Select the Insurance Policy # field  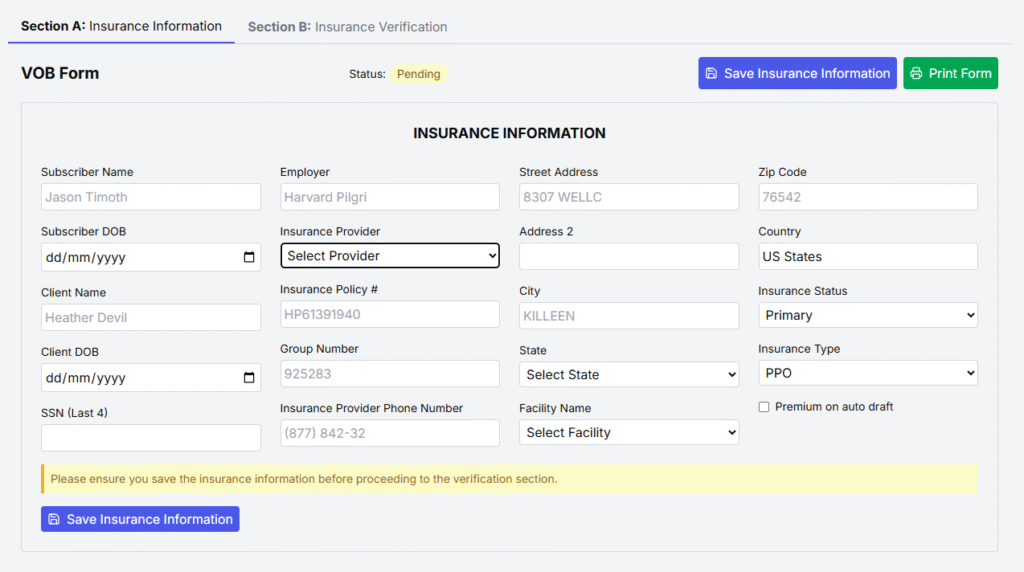pyautogui.click(x=389, y=314)
